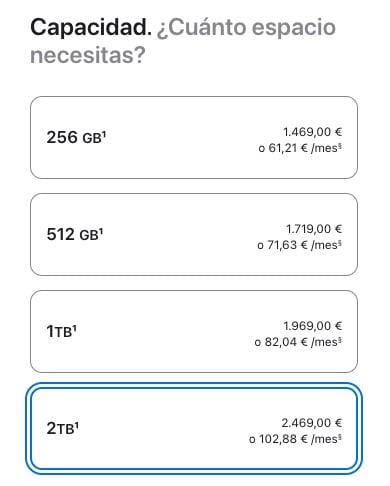Open the § footnote after 102,88 € /mes
The width and height of the screenshot is (390, 486).
click(340, 437)
